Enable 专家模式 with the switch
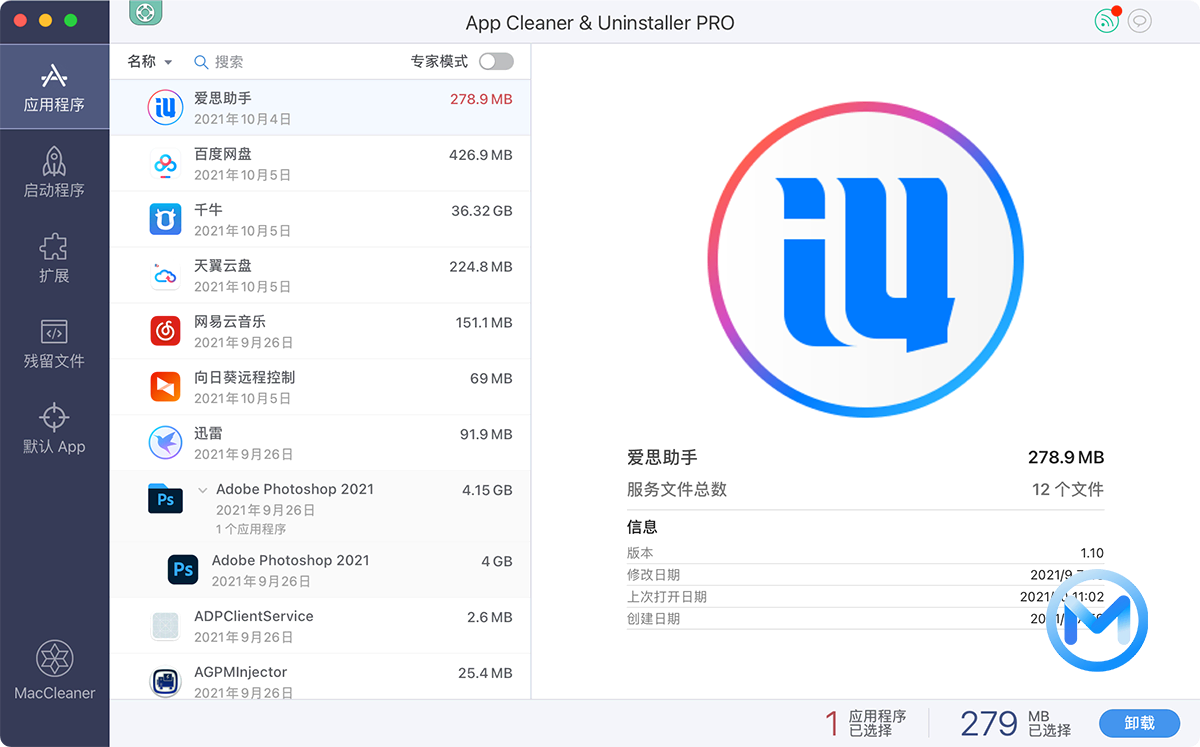 pyautogui.click(x=496, y=61)
